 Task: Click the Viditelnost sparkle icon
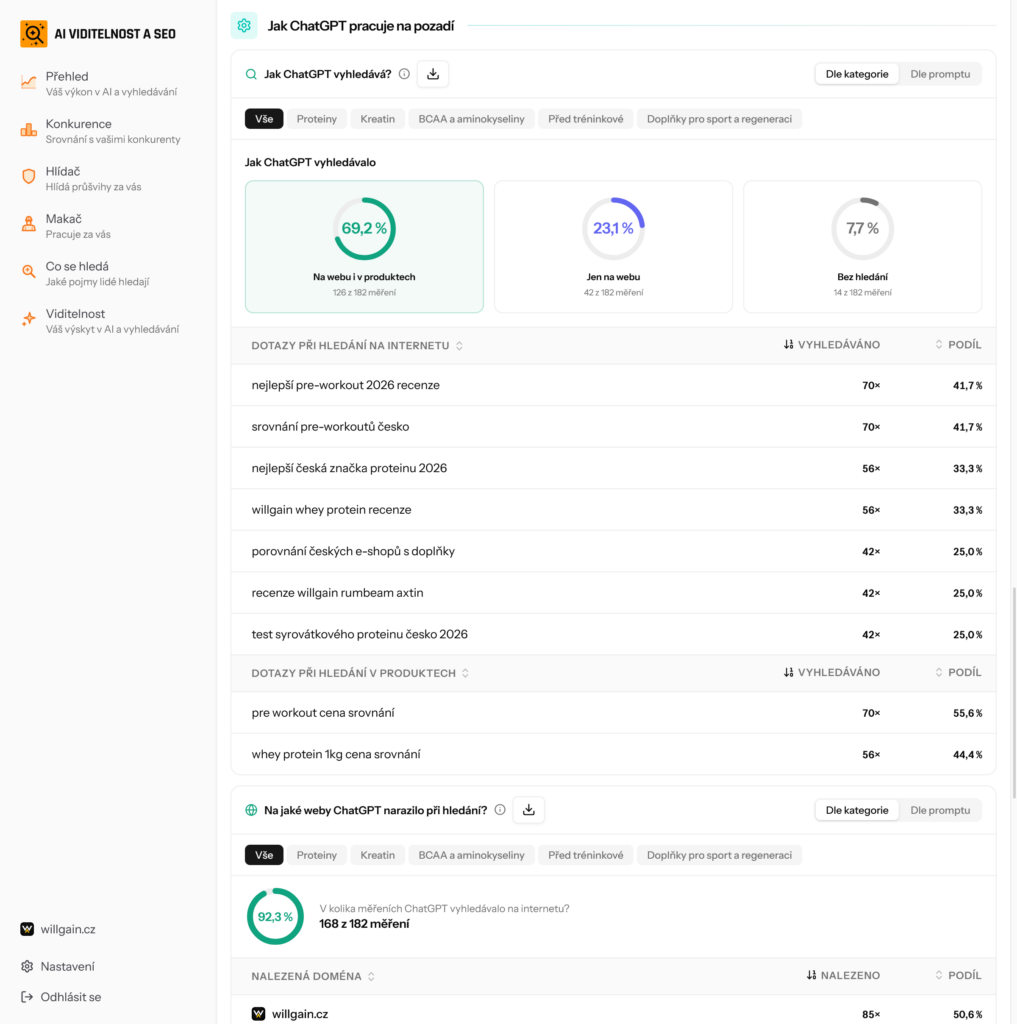pyautogui.click(x=29, y=319)
